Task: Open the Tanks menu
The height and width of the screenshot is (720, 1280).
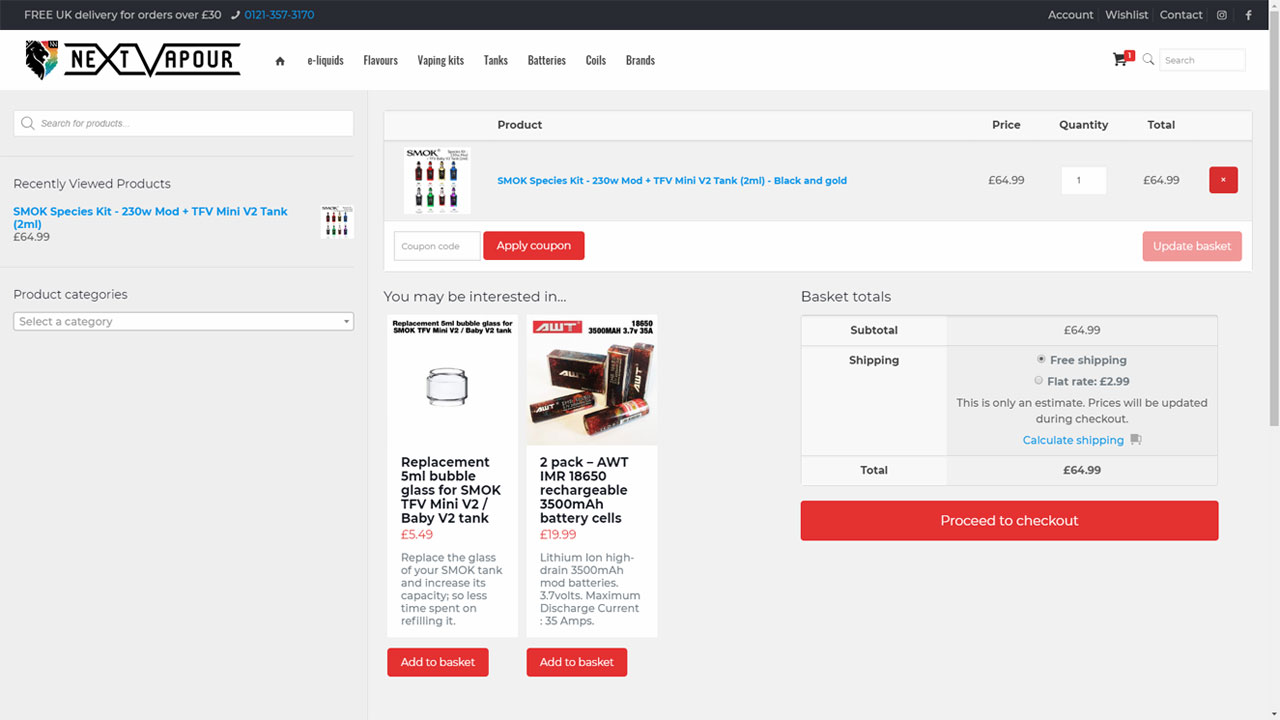Action: pos(496,60)
